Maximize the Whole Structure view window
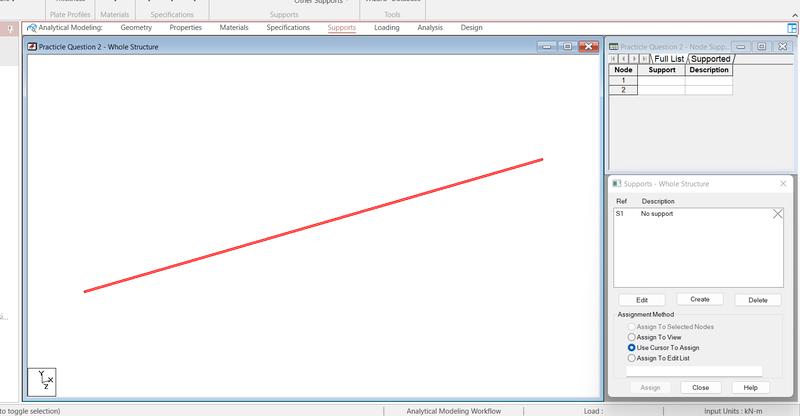The width and height of the screenshot is (800, 416). click(x=567, y=46)
